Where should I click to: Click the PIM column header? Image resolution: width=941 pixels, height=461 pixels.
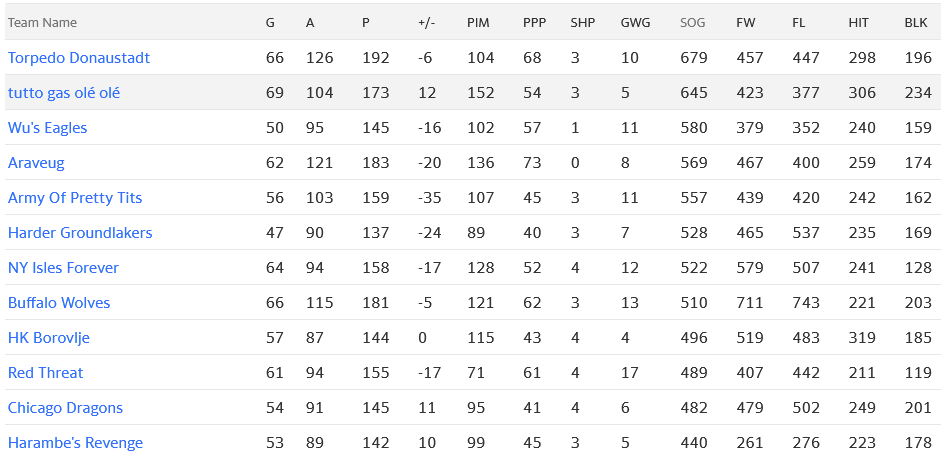tap(478, 23)
